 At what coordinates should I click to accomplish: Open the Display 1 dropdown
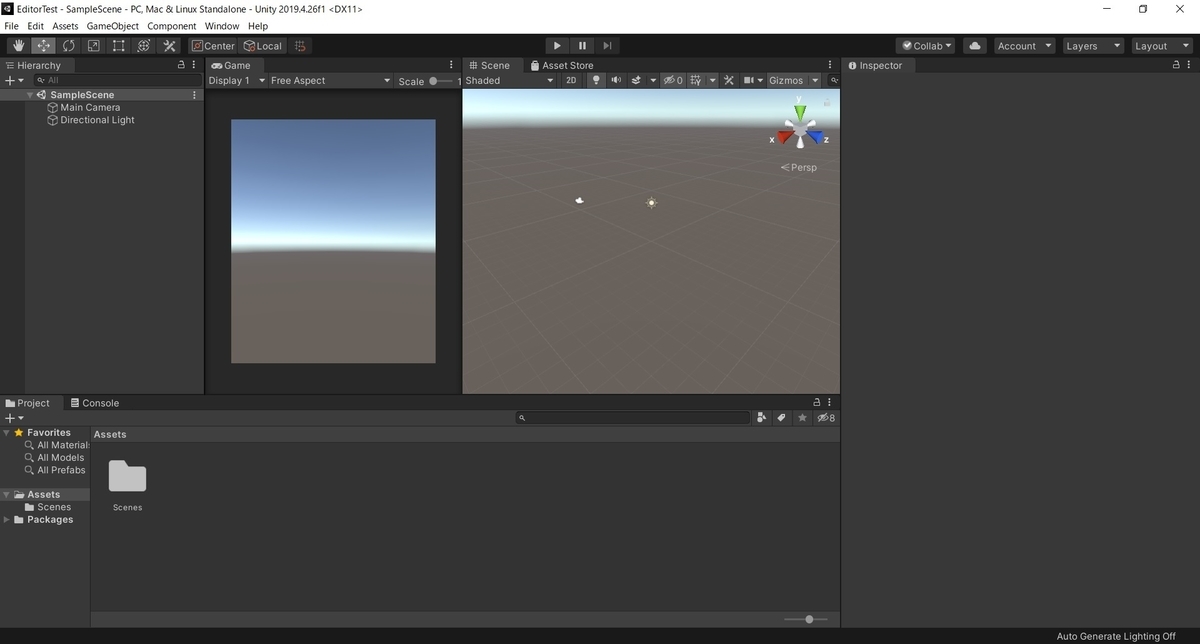coord(237,80)
